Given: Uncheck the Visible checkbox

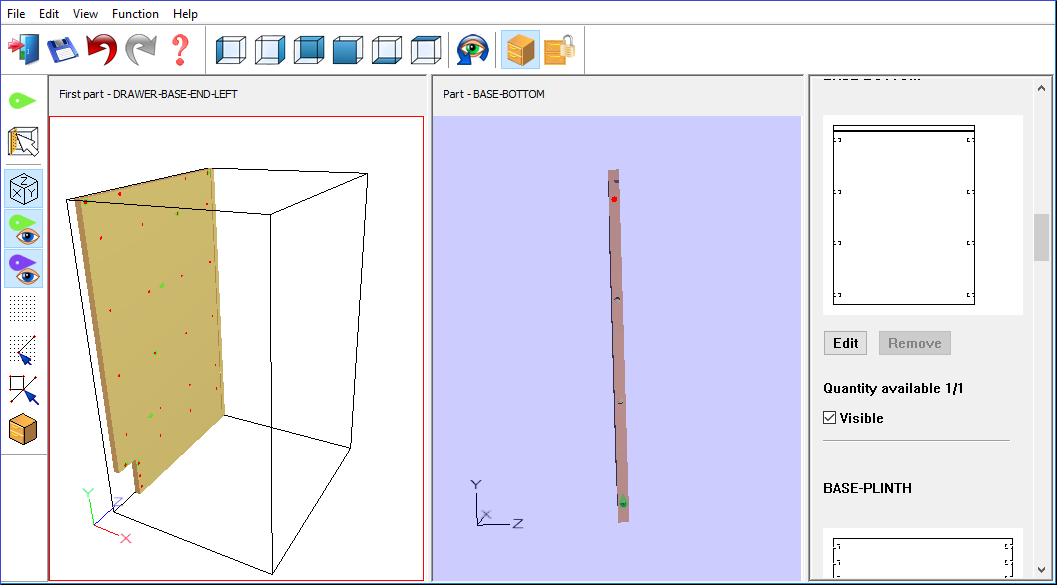Looking at the screenshot, I should coord(830,418).
